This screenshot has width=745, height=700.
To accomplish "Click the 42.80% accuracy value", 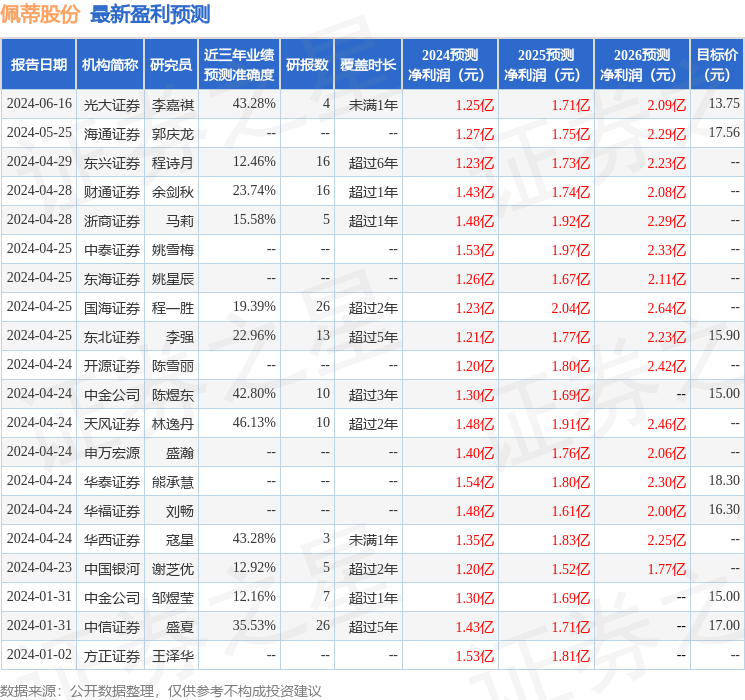I will coord(254,393).
